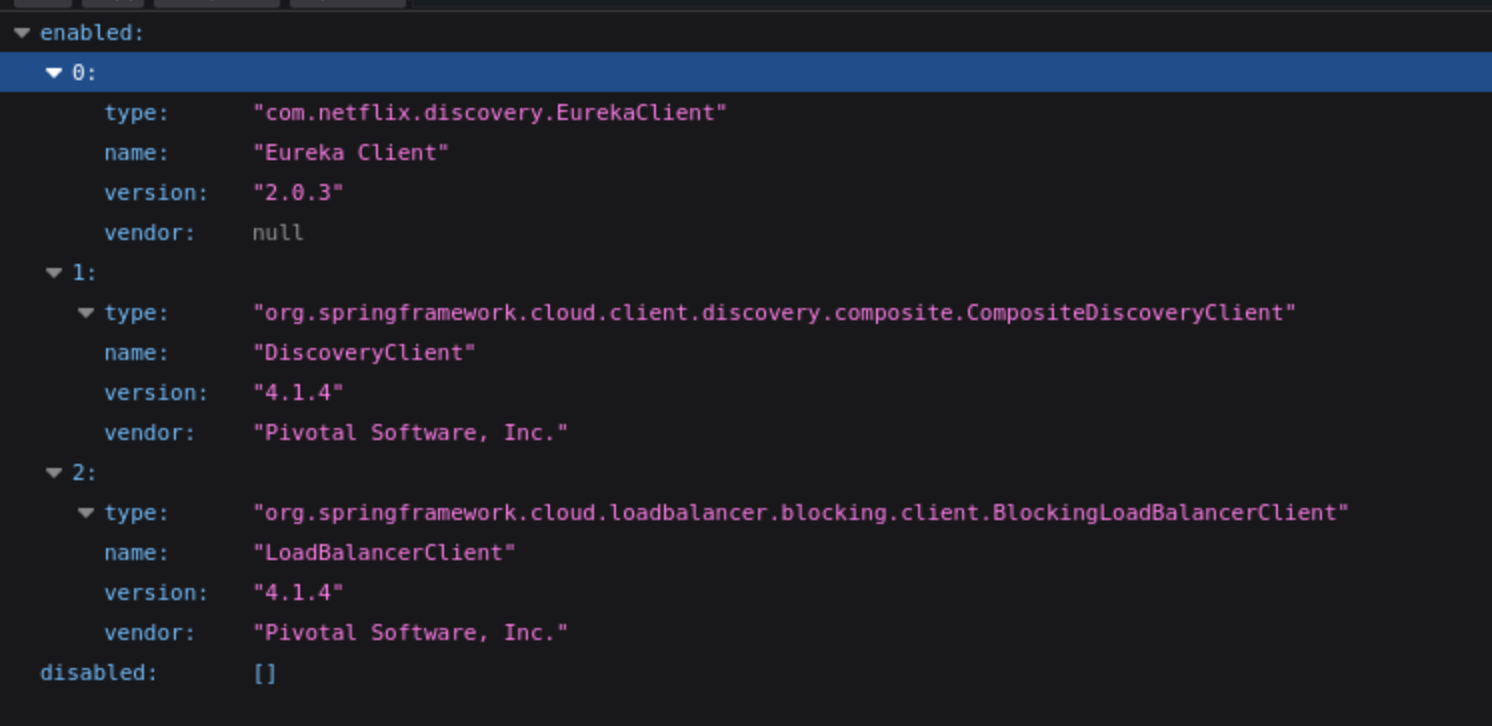Select the "disabled:" key label
This screenshot has height=726, width=1492.
98,673
